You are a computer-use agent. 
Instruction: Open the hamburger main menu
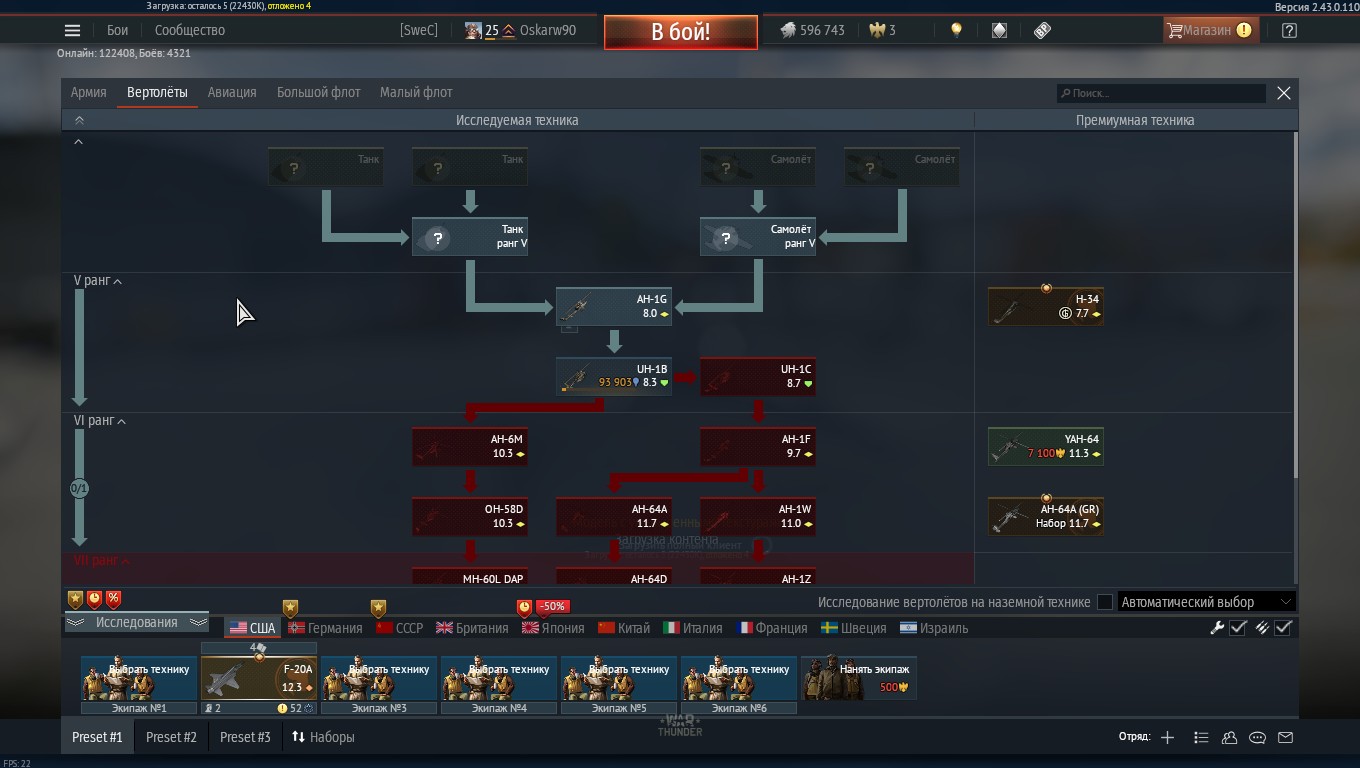tap(72, 30)
